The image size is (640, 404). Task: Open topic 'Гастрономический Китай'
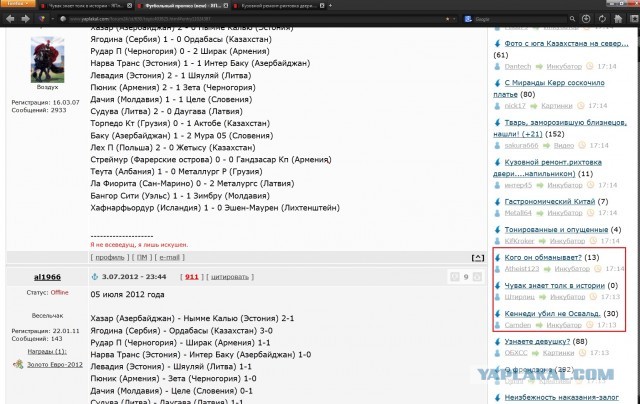point(550,202)
